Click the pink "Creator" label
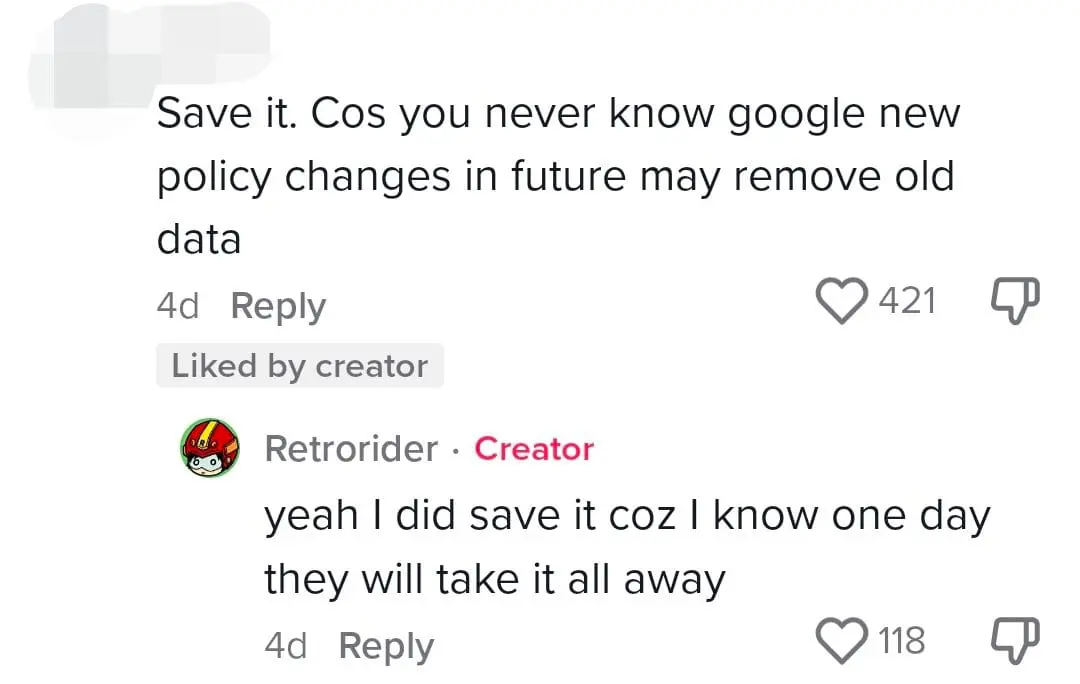The width and height of the screenshot is (1080, 684). [534, 449]
